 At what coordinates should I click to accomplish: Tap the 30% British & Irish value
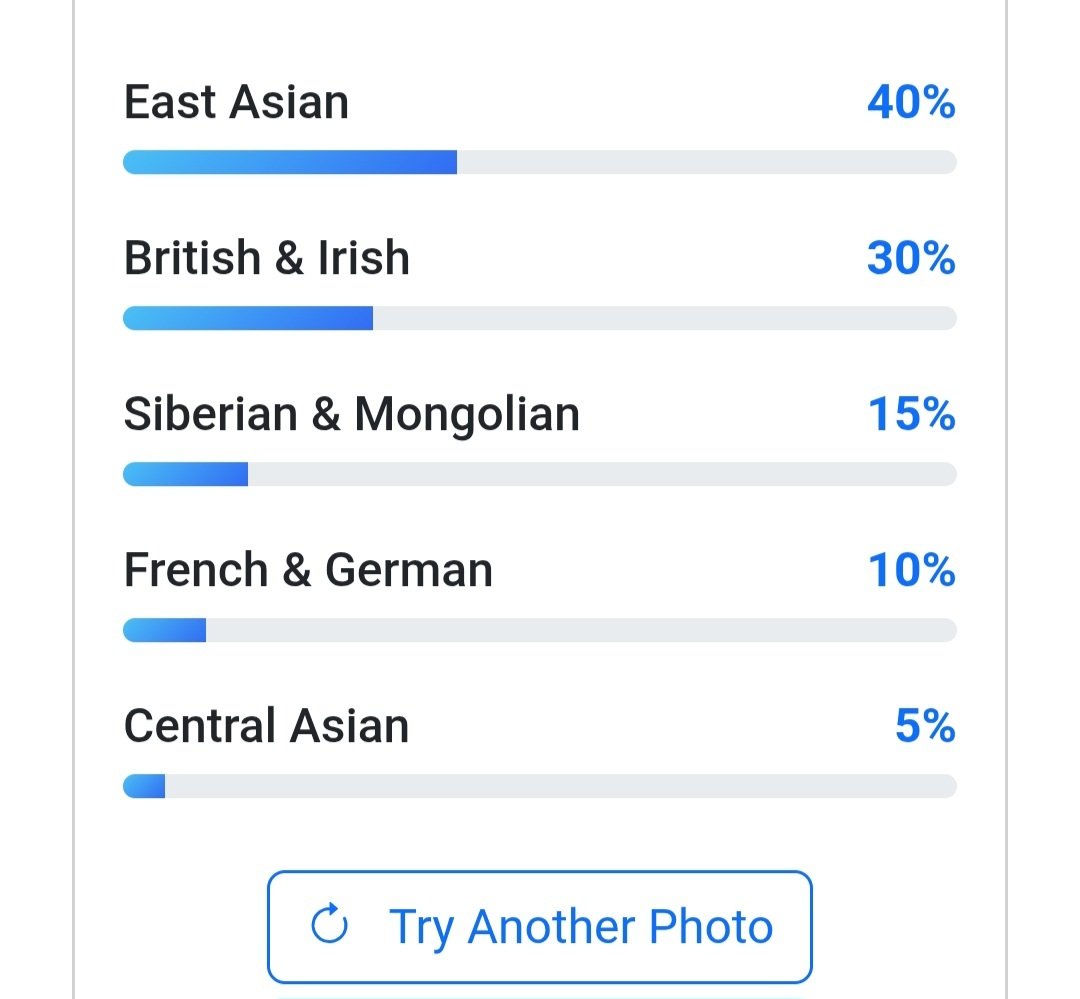coord(910,258)
